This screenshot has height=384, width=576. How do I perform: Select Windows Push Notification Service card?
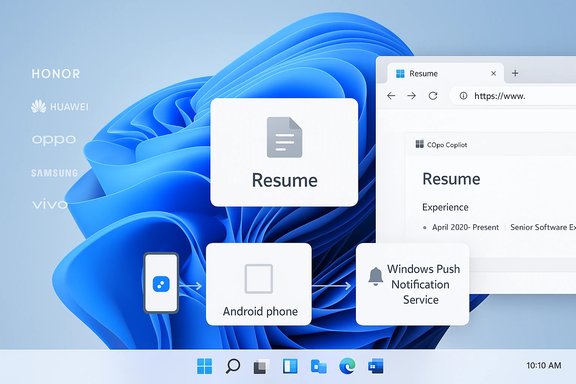pyautogui.click(x=413, y=284)
